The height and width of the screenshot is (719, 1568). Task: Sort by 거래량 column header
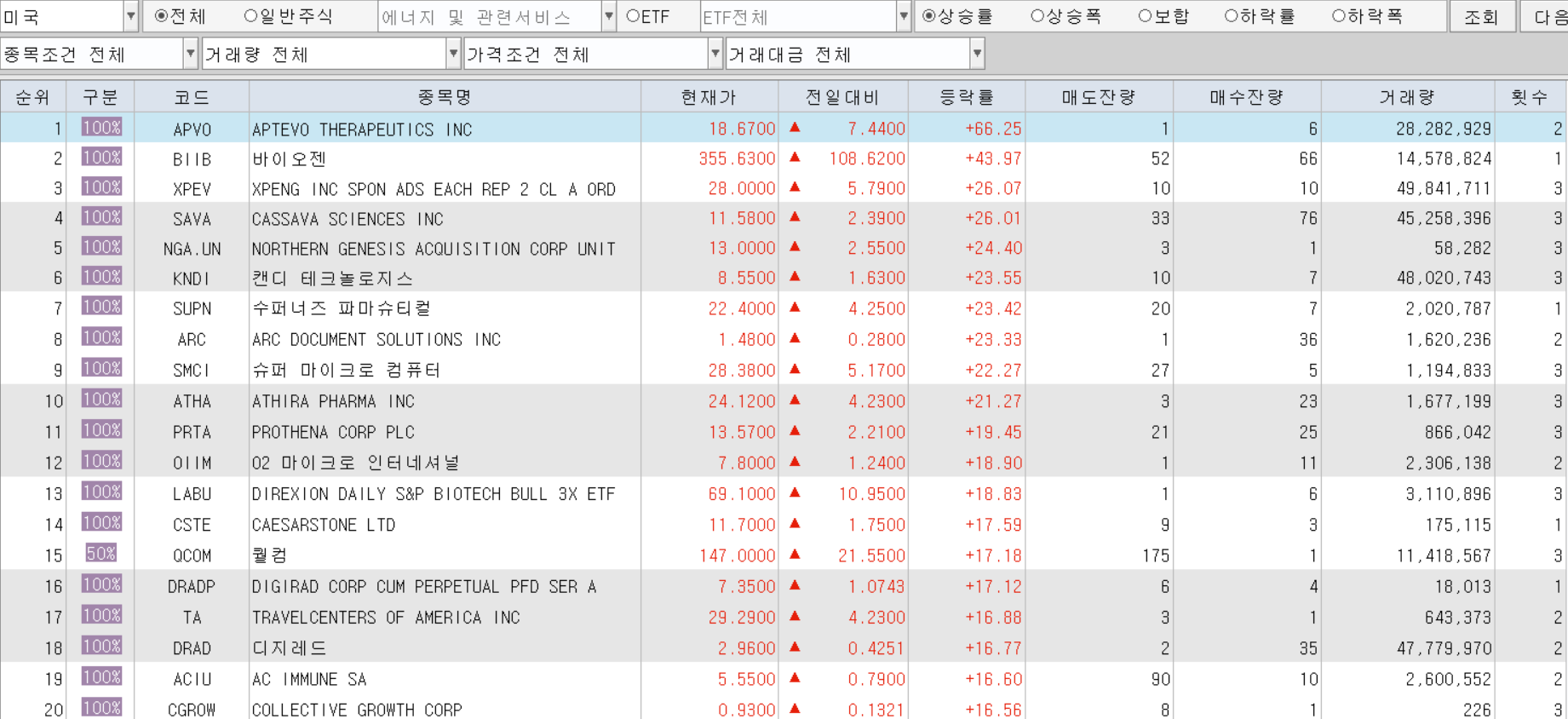click(1408, 97)
